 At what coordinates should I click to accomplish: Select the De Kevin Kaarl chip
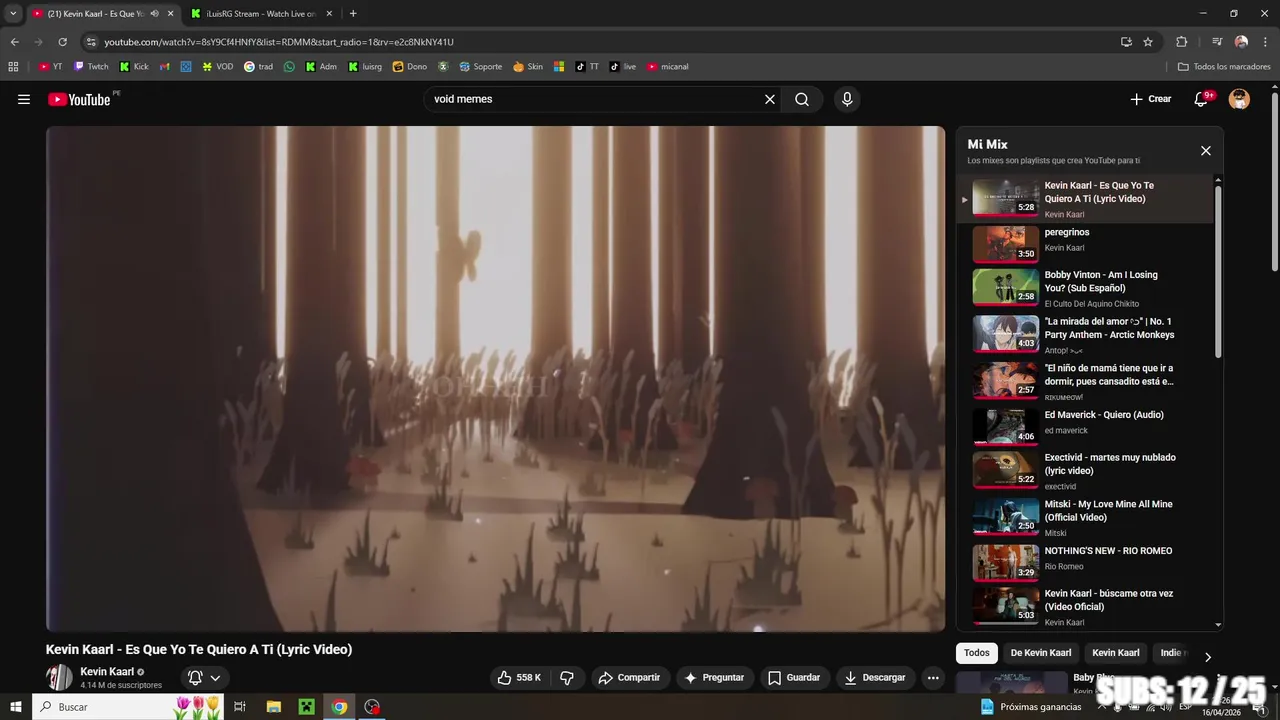tap(1041, 653)
